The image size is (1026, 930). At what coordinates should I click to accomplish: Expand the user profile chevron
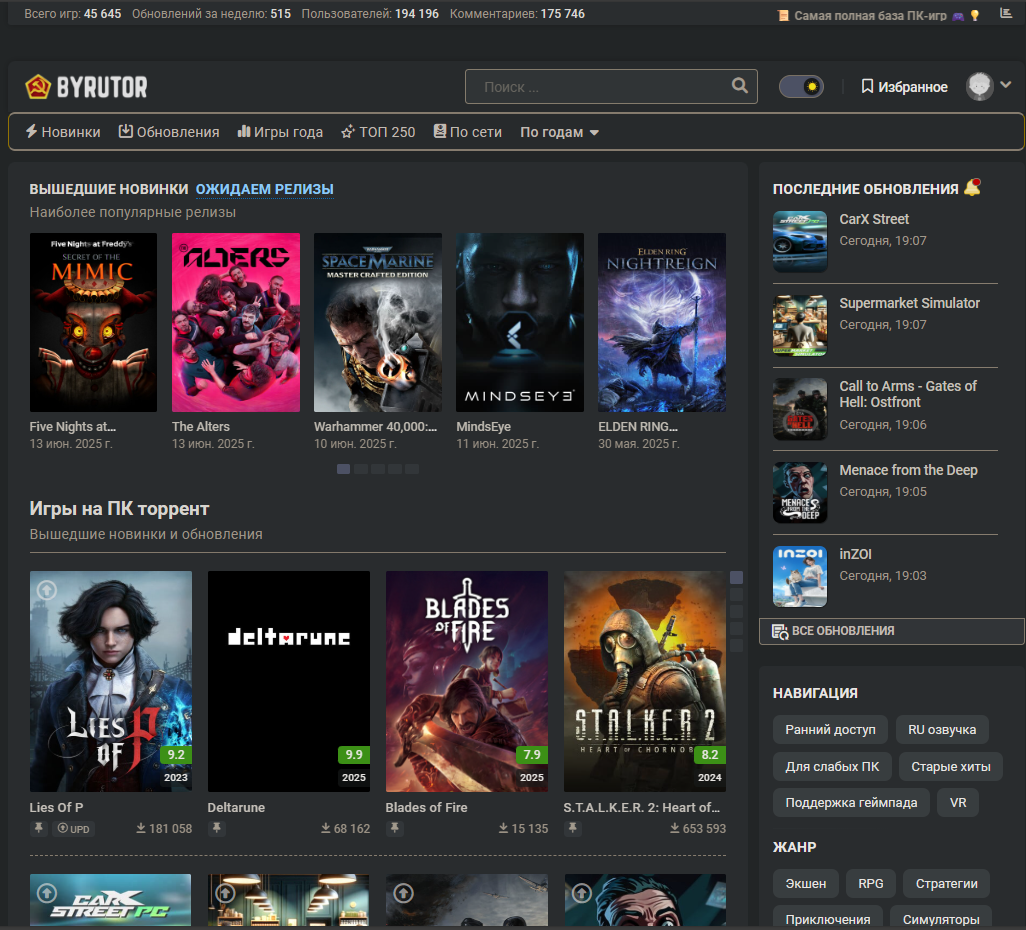[x=1006, y=84]
